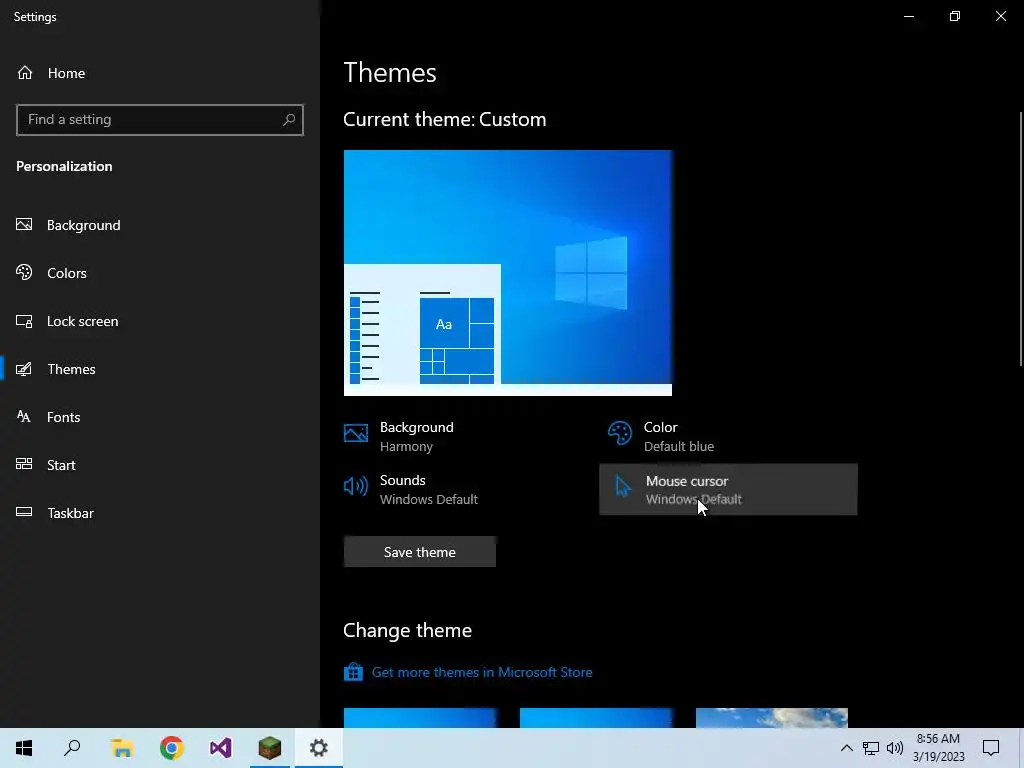Click the Themes page title
Viewport: 1024px width, 768px height.
tap(390, 72)
